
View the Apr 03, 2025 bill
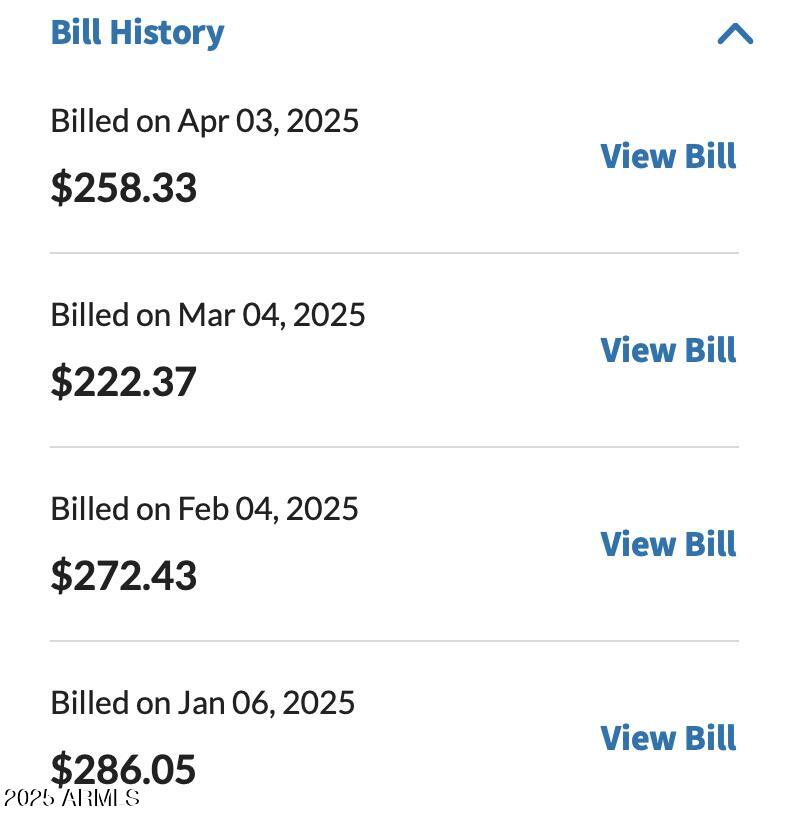668,156
